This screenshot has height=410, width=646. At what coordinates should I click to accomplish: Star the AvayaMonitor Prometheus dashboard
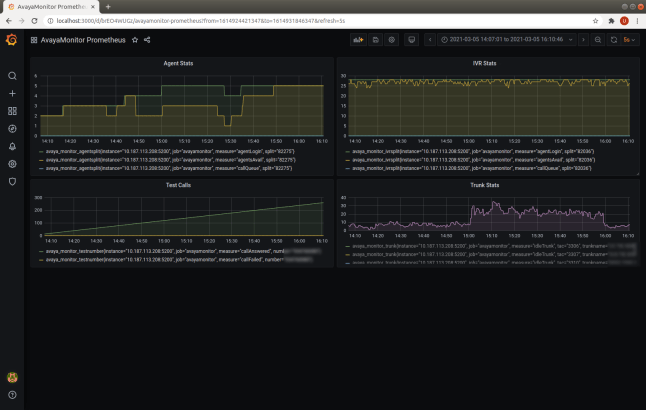coord(135,40)
